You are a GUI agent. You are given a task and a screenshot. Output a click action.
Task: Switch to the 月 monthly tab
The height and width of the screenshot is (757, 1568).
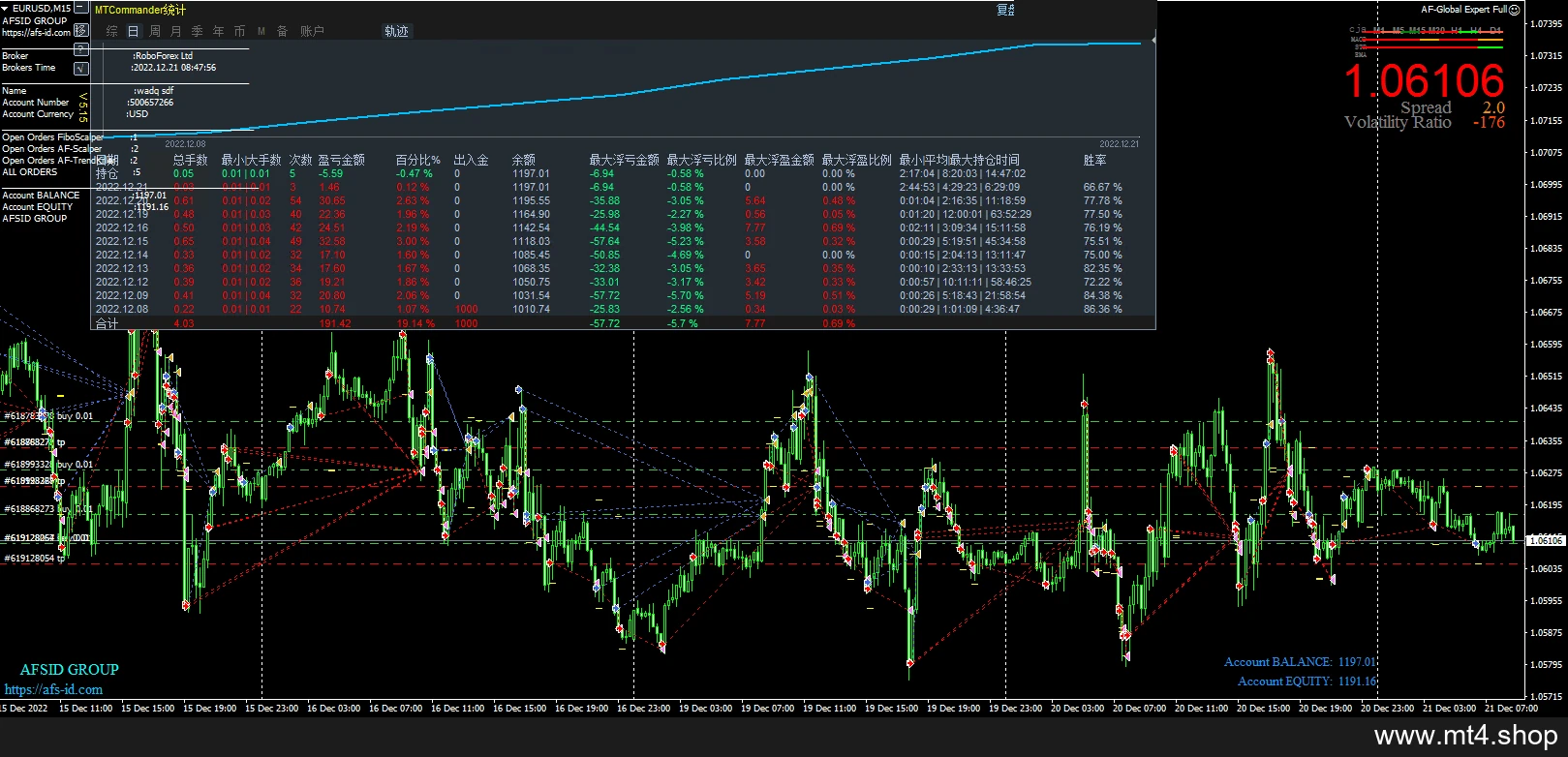coord(176,31)
